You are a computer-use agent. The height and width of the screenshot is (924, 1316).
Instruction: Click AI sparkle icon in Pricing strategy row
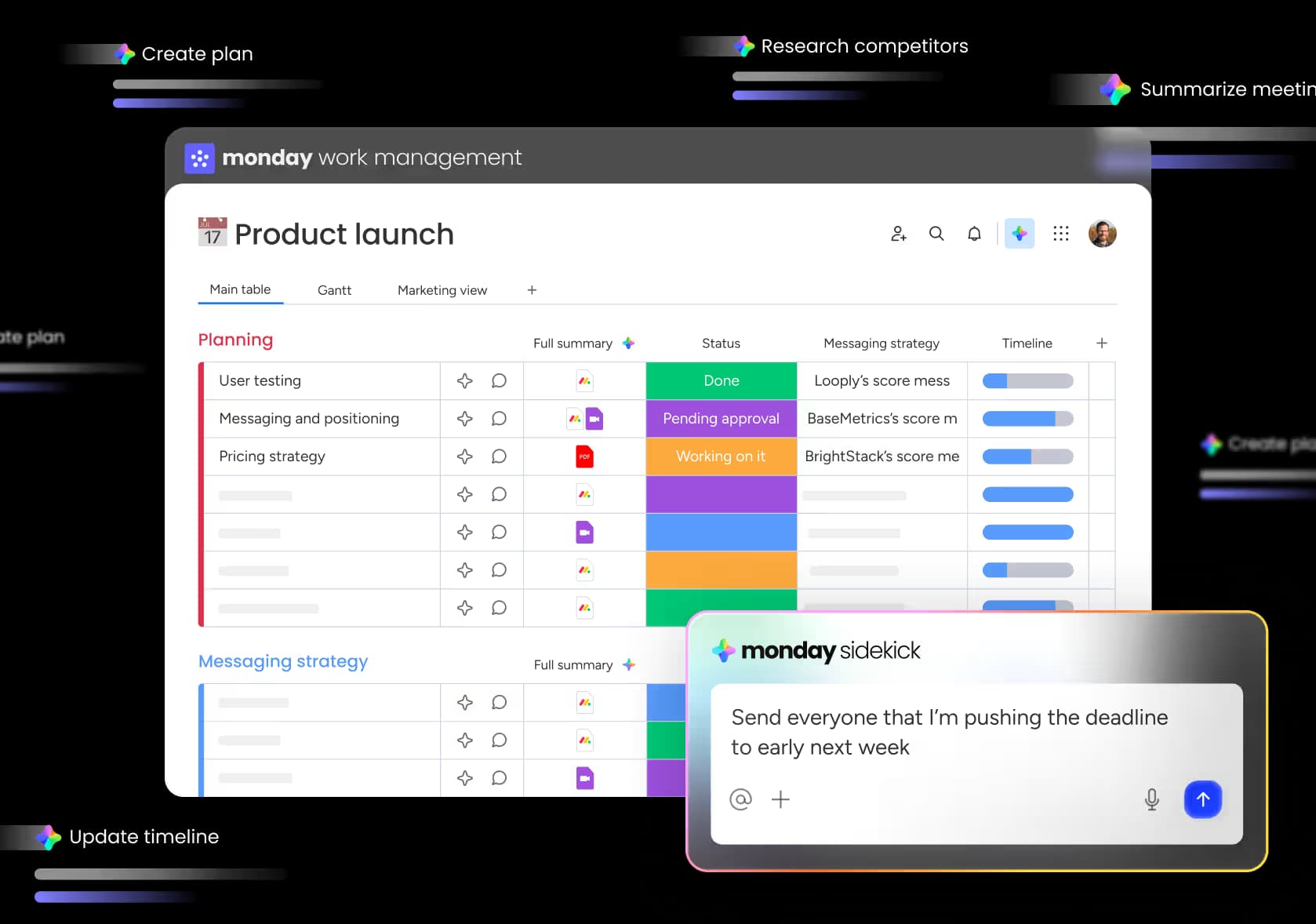pyautogui.click(x=465, y=457)
